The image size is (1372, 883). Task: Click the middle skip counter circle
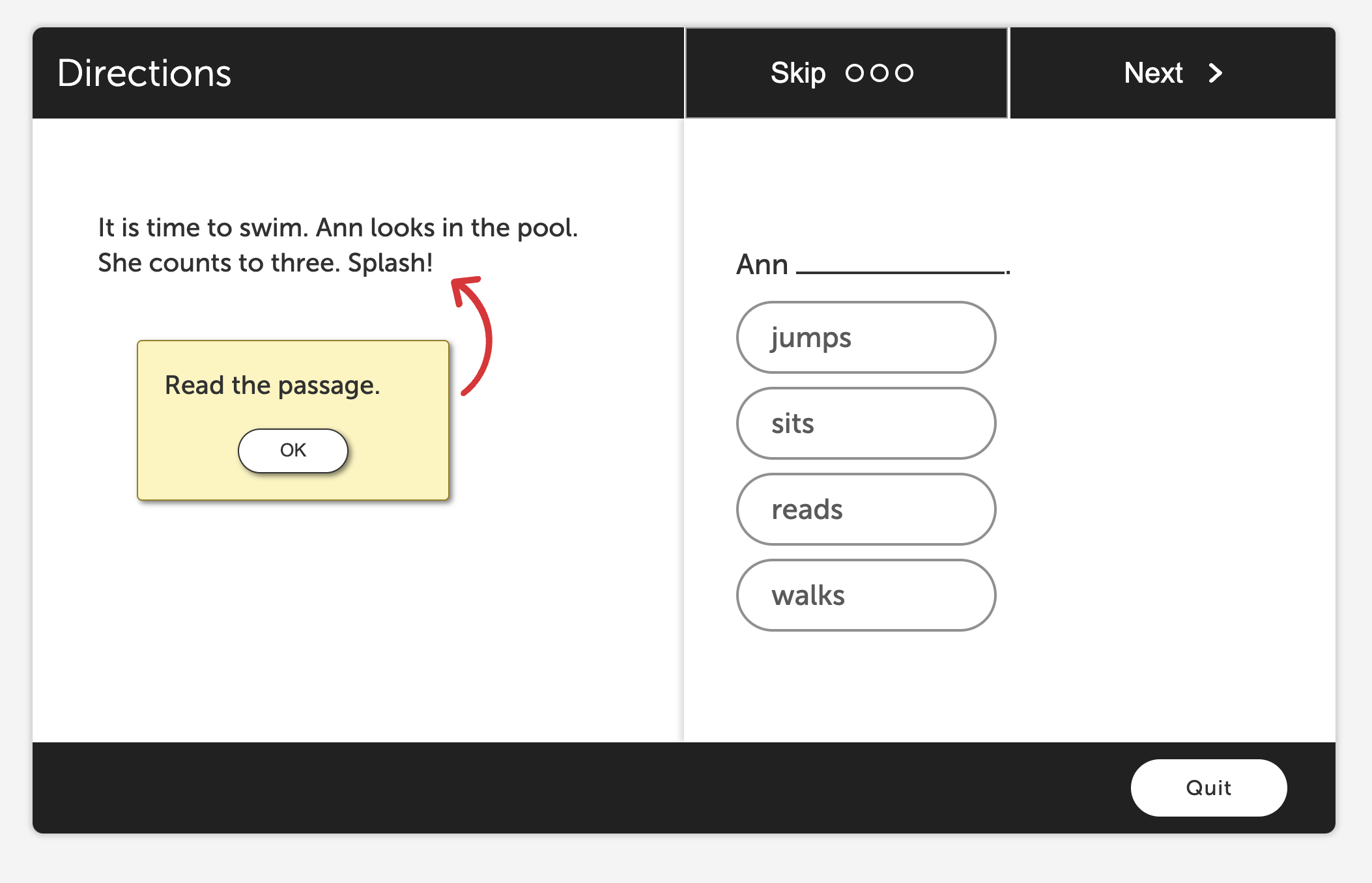[879, 73]
